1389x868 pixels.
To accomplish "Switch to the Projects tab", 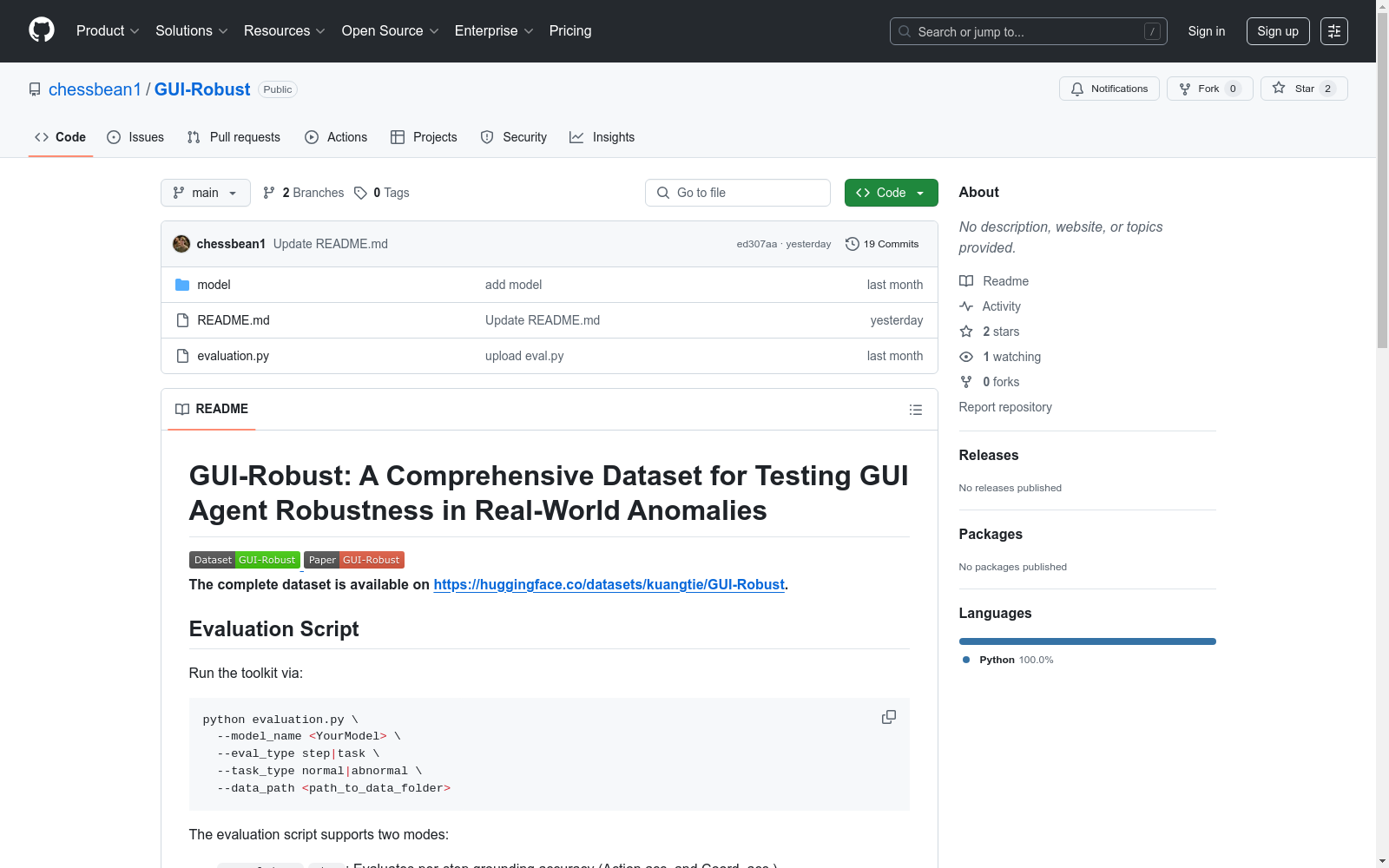I will click(424, 137).
